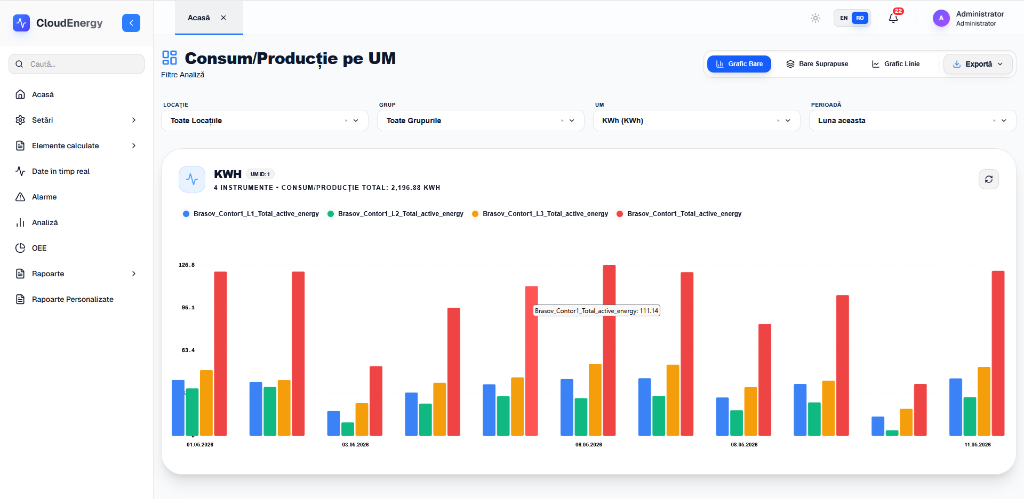
Task: Click the Administrator user name
Action: coord(980,14)
